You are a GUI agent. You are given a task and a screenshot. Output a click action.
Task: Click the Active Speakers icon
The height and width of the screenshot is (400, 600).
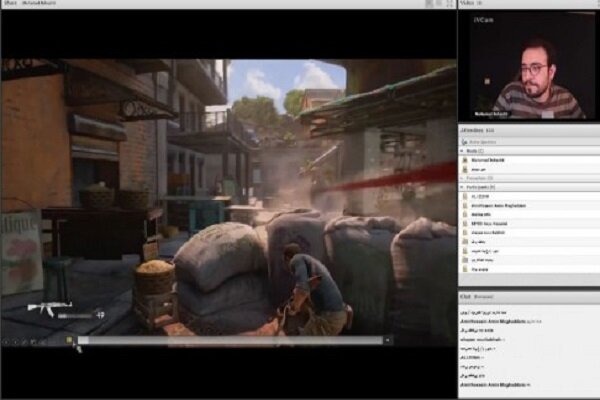(464, 142)
